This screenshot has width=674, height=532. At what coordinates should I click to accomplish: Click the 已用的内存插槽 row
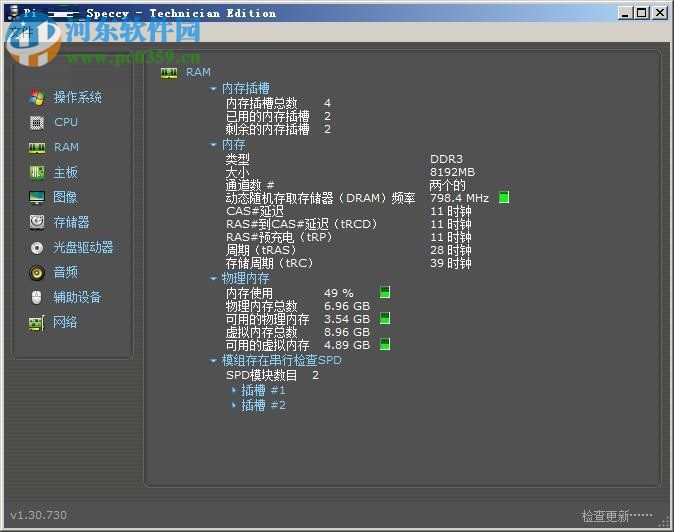click(x=279, y=116)
